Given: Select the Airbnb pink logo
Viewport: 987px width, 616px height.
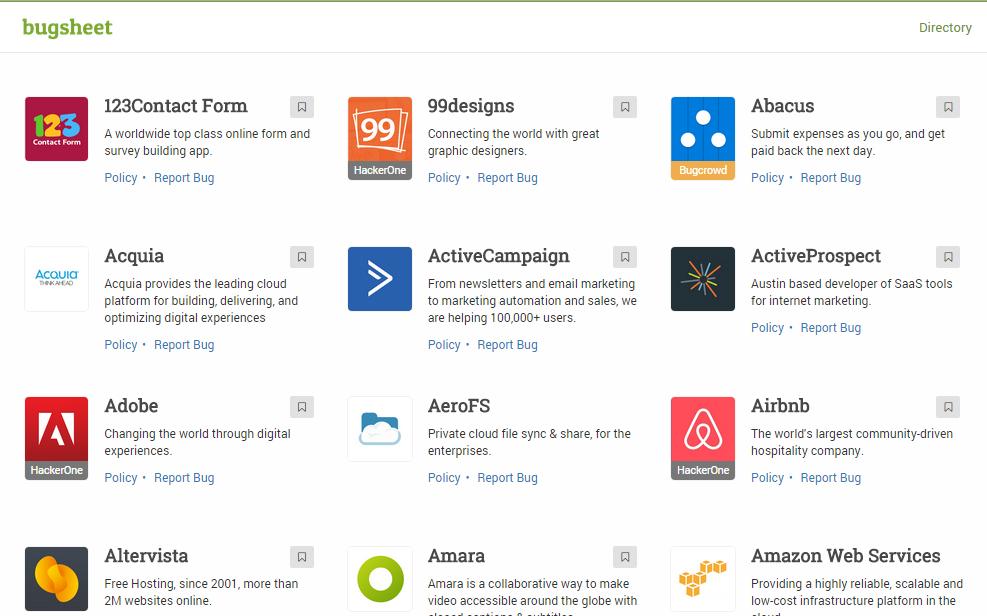Looking at the screenshot, I should click(x=703, y=429).
